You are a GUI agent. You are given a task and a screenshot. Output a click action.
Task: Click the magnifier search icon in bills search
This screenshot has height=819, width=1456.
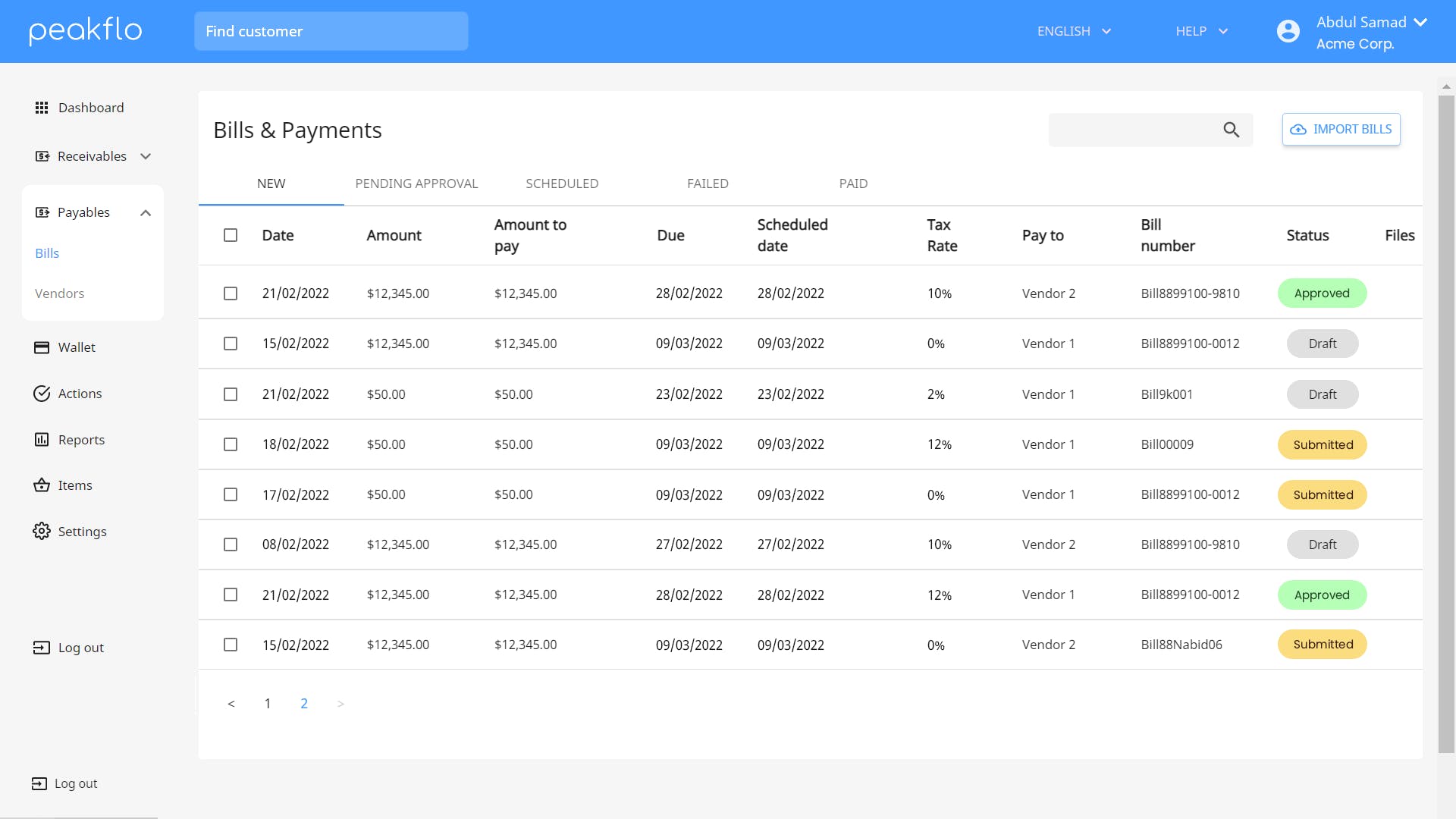[1231, 130]
